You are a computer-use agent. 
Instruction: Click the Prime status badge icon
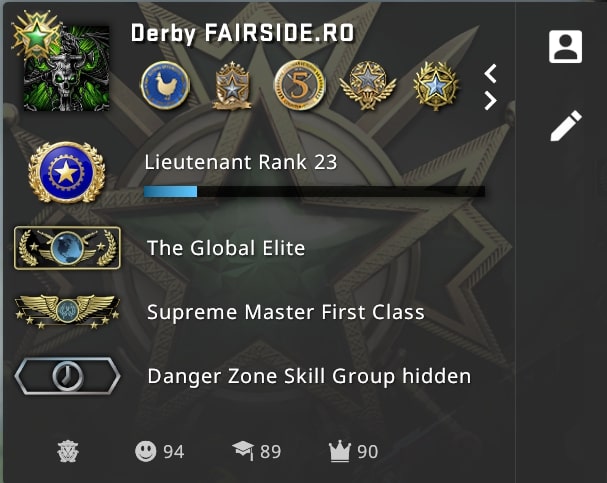tap(68, 451)
